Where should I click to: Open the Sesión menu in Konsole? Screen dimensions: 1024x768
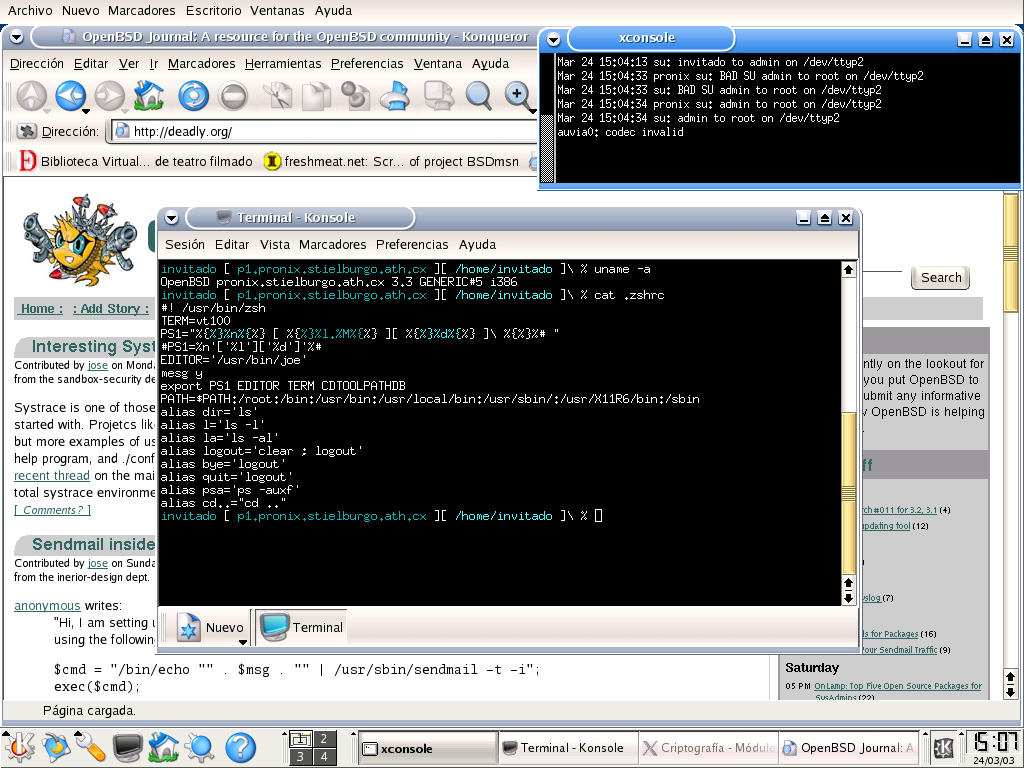[185, 244]
